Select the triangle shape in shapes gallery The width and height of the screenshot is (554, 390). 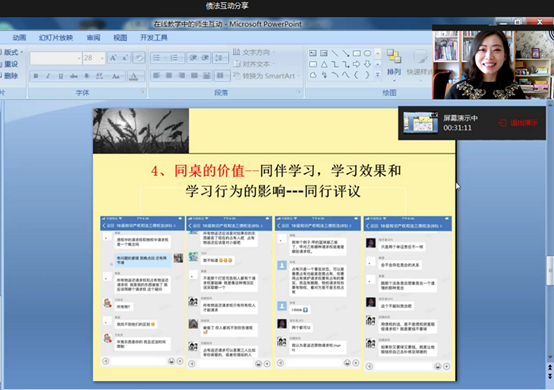click(x=324, y=64)
